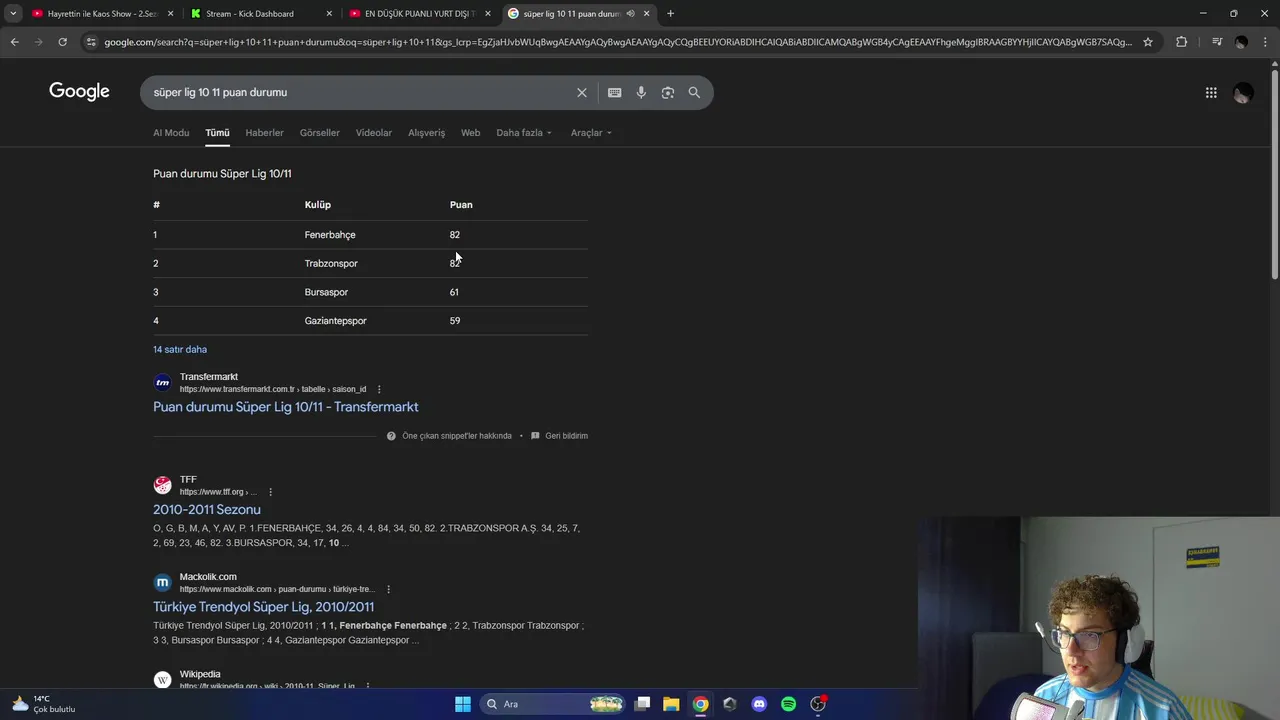Click the browser address bar URL

[618, 42]
